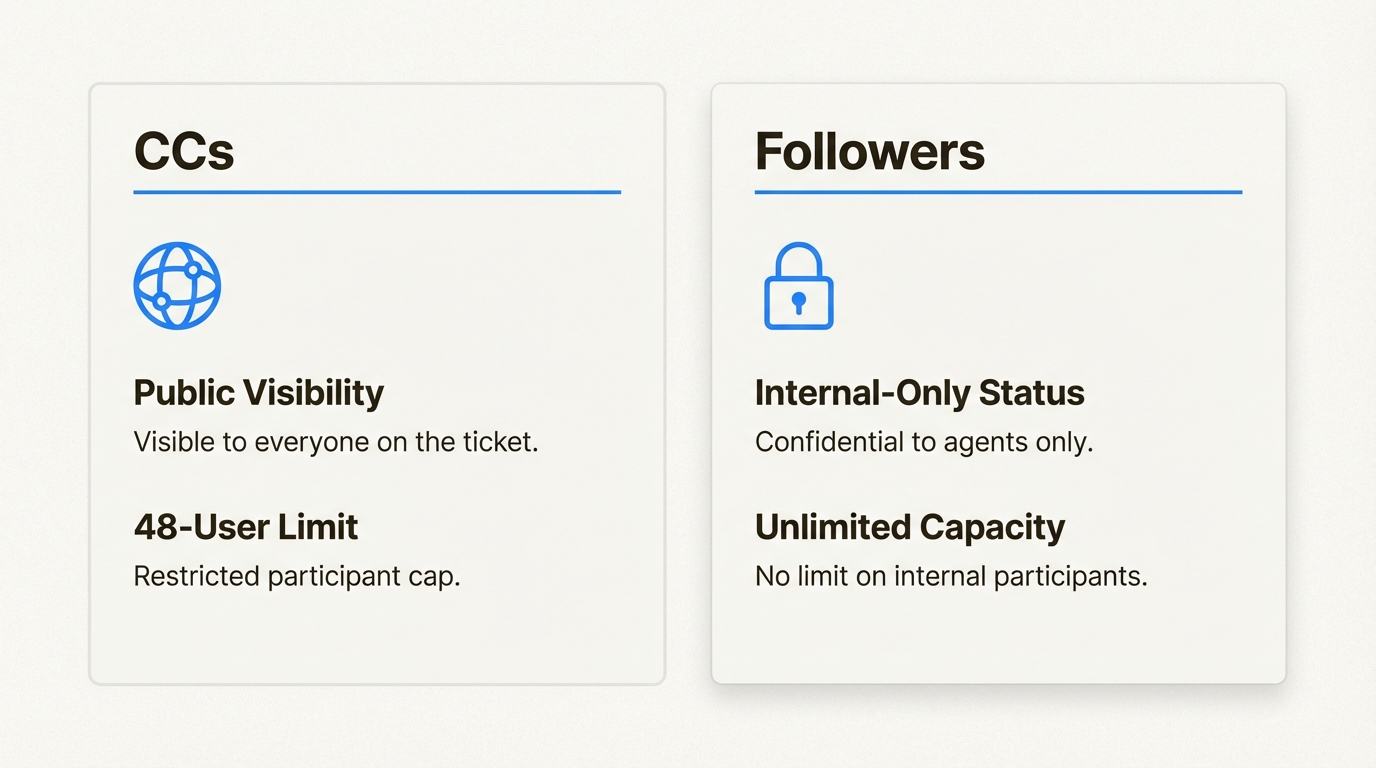The image size is (1376, 768).
Task: Click the padlock icon in the Followers card
Action: click(x=798, y=287)
